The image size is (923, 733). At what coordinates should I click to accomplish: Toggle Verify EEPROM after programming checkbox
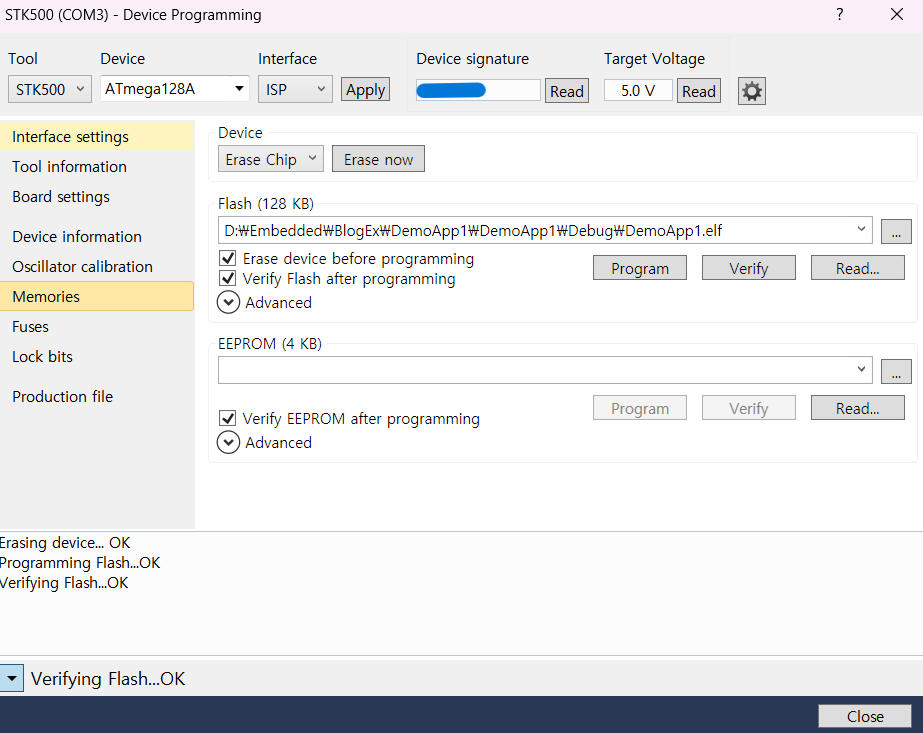[x=228, y=419]
